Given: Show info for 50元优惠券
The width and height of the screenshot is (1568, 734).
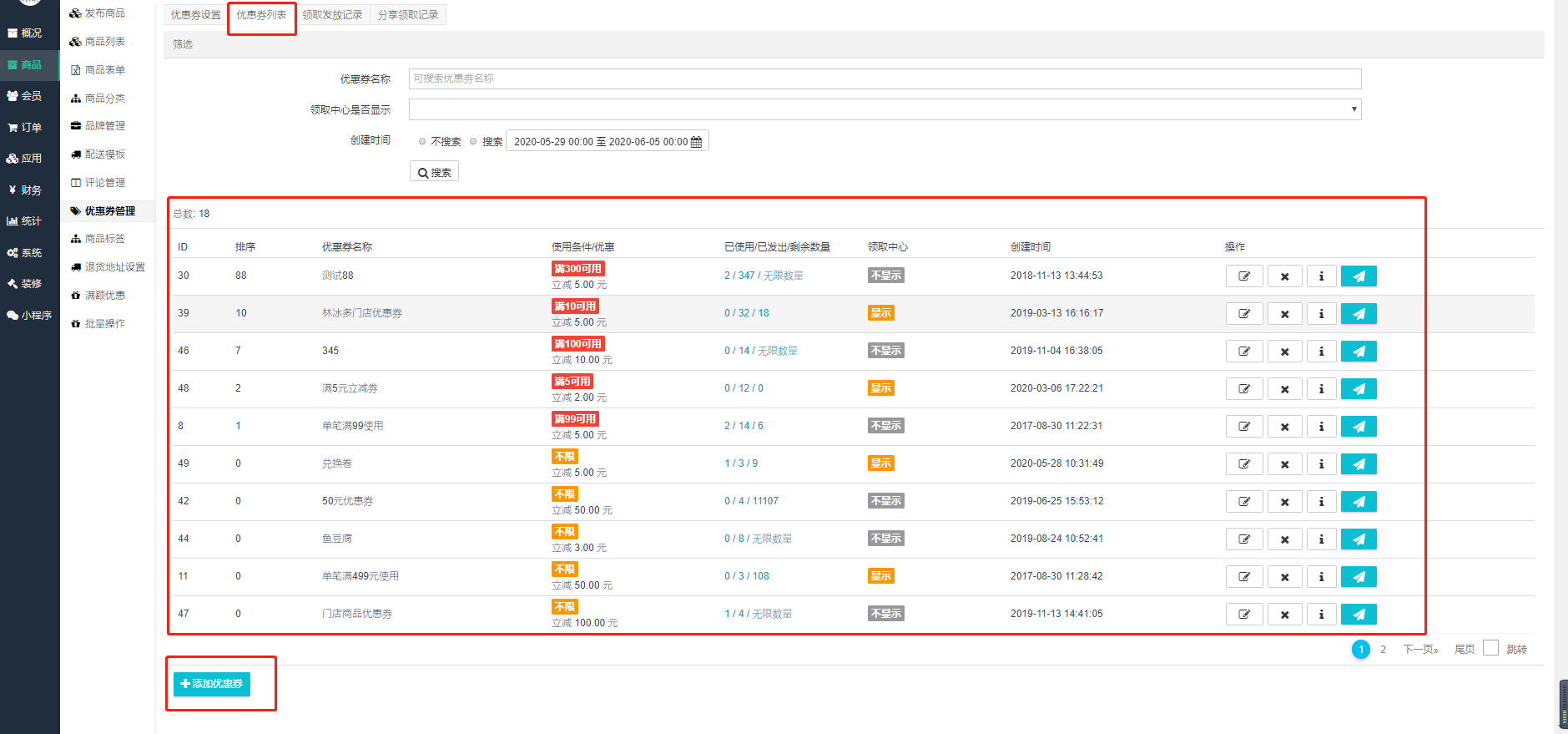Looking at the screenshot, I should coord(1321,502).
